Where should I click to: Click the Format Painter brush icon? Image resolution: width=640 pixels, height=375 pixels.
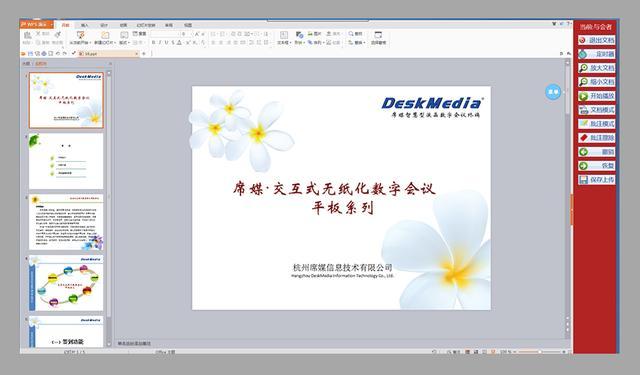tap(58, 36)
